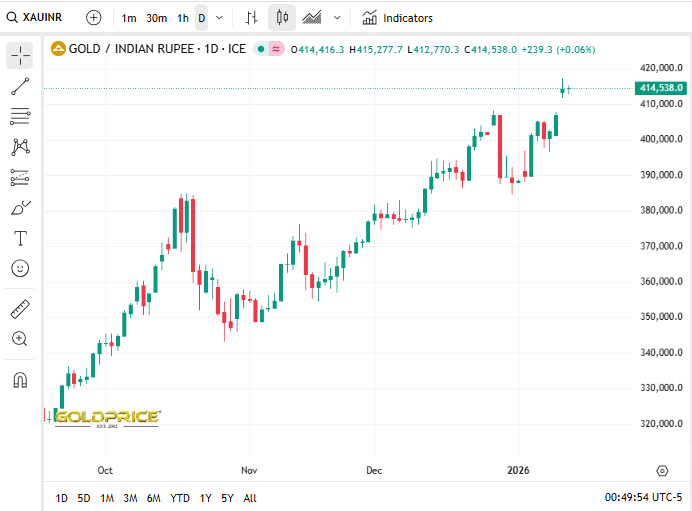Open chart settings gear icon
Viewport: 692px width, 511px height.
click(x=662, y=471)
